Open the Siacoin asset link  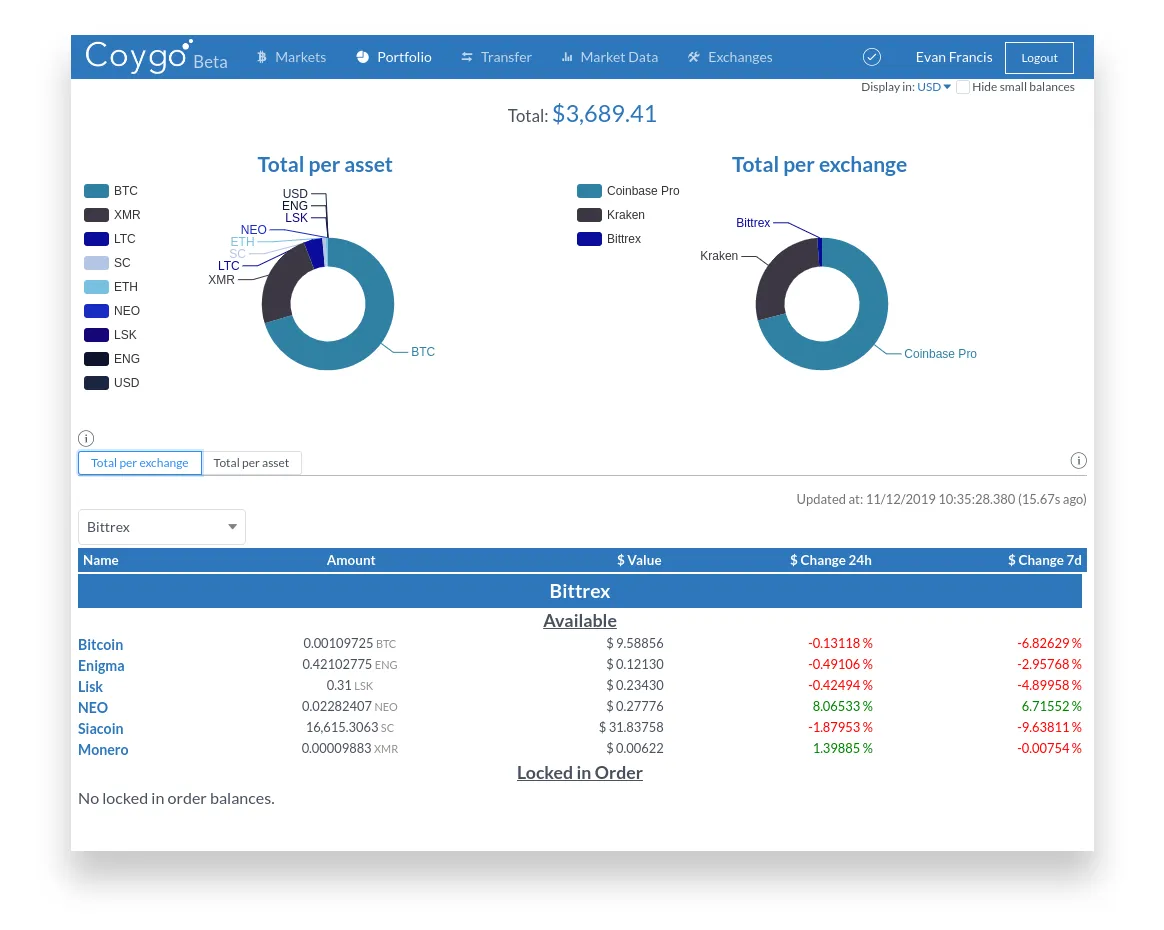[101, 729]
